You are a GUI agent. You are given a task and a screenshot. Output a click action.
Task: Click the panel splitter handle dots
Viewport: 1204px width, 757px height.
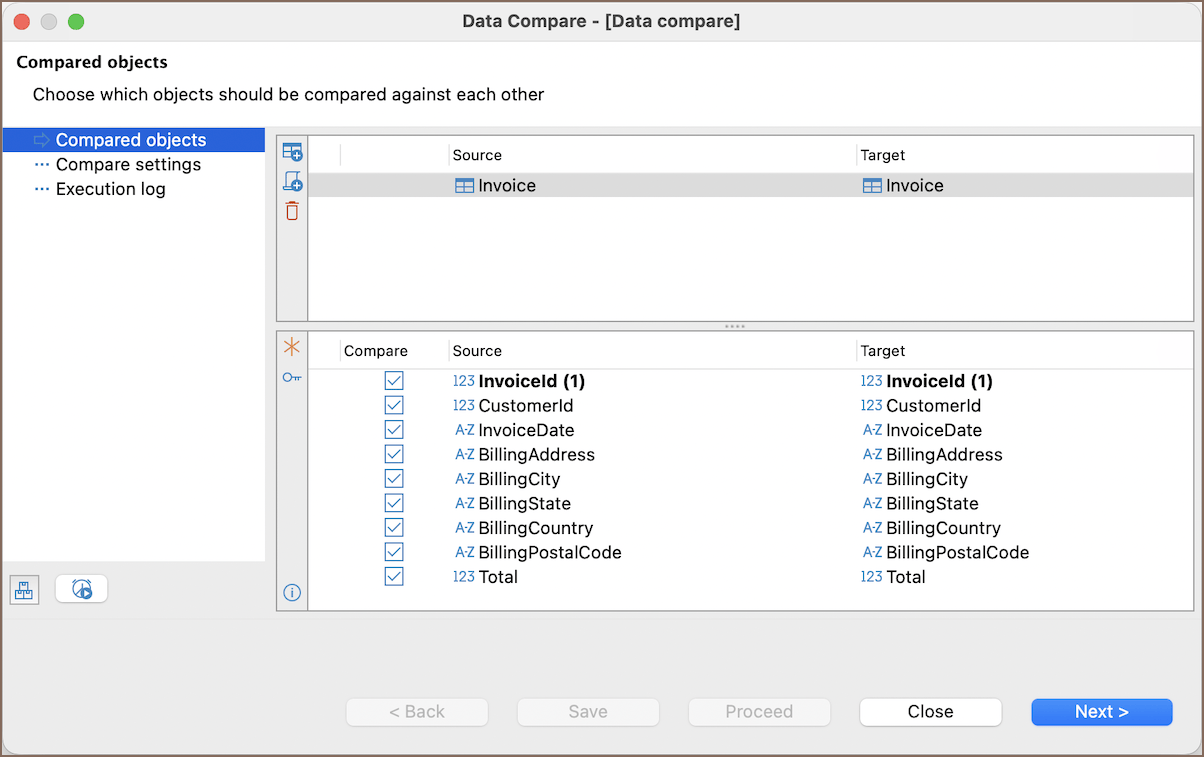coord(735,326)
